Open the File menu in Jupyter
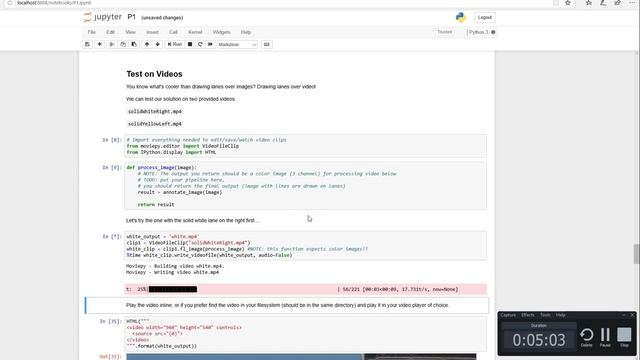The width and height of the screenshot is (640, 360). pos(91,32)
